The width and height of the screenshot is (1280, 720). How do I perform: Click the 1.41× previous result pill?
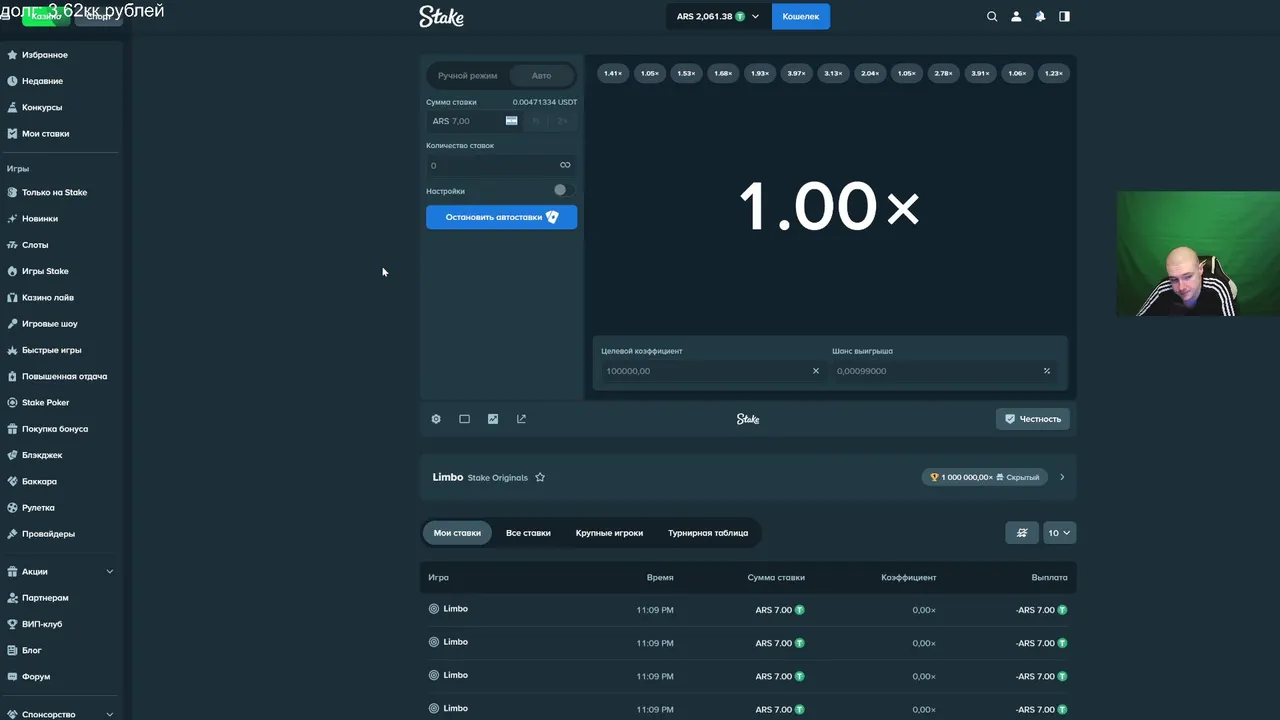pos(613,73)
